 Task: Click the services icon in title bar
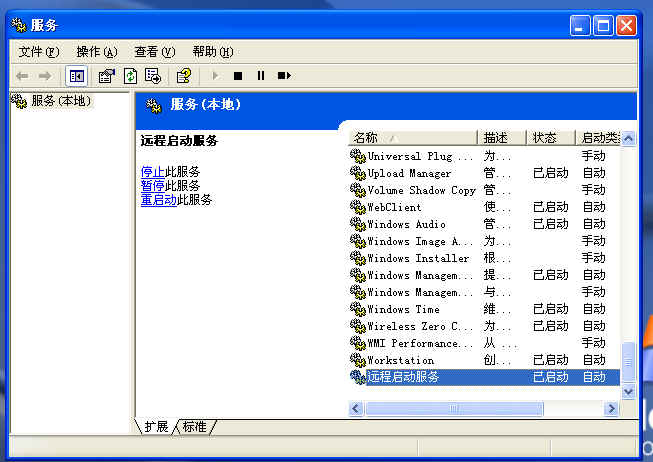(x=19, y=25)
